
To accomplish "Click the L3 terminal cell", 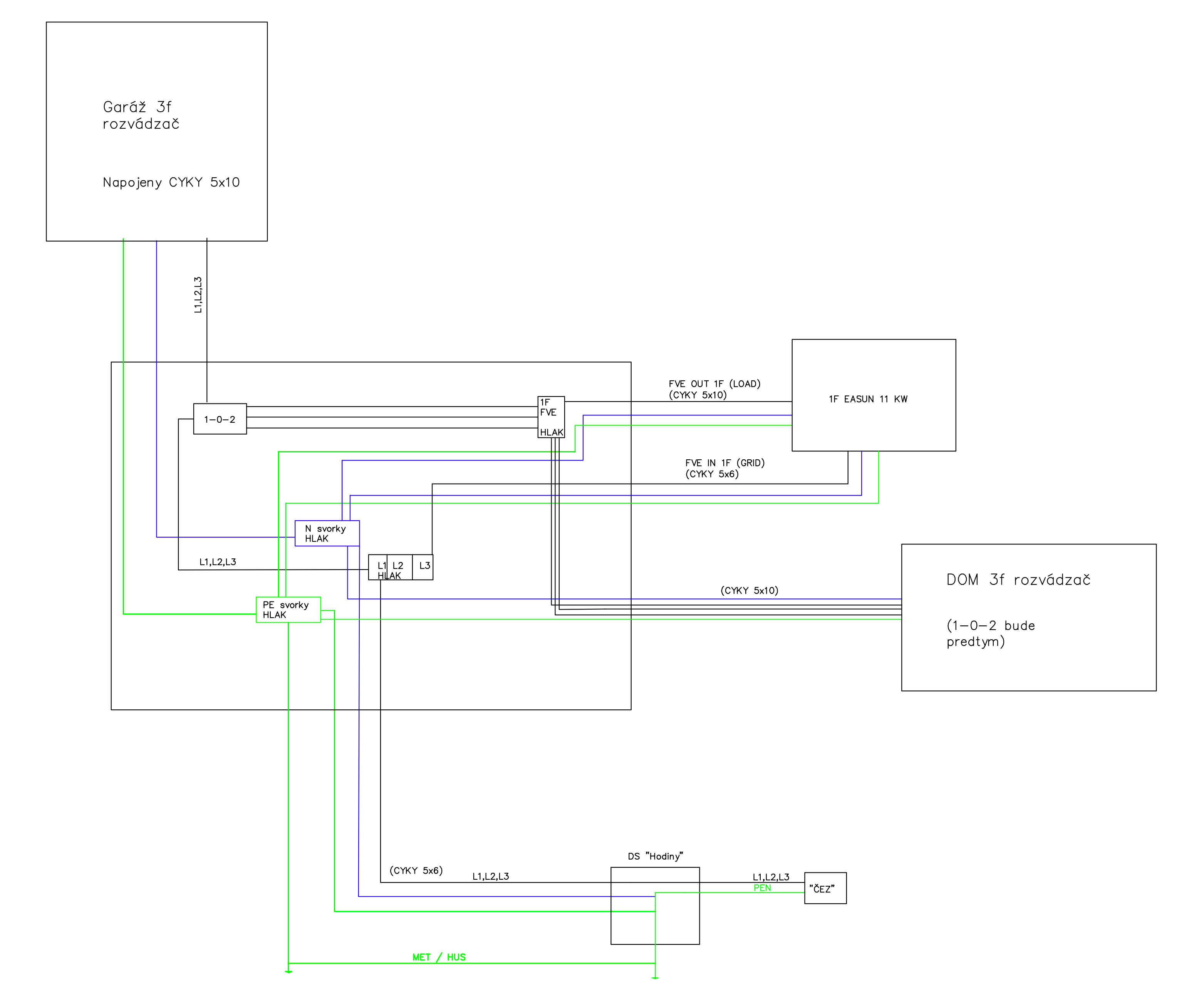I will 424,566.
